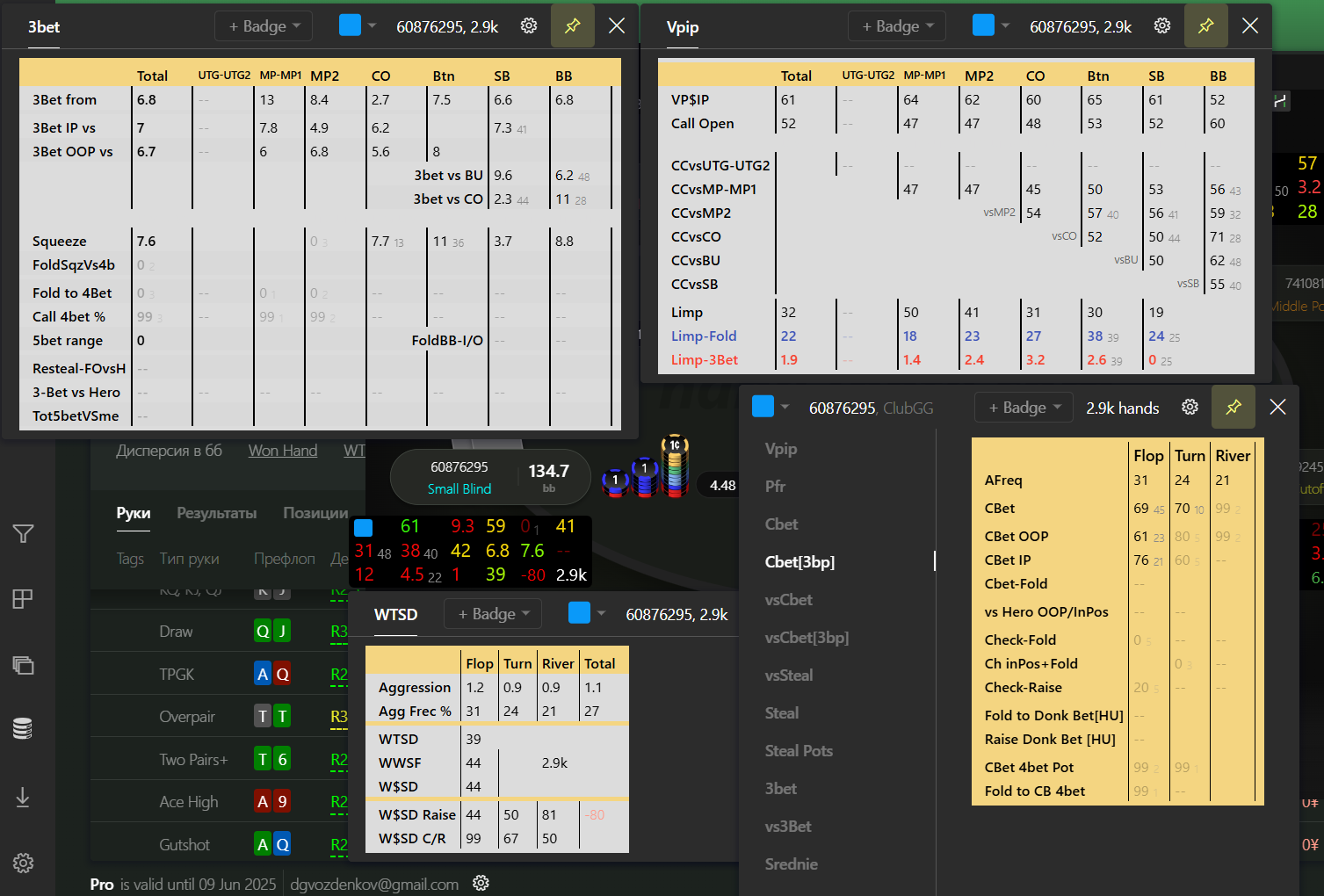Click the database sidebar icon
Image resolution: width=1324 pixels, height=896 pixels.
(24, 728)
